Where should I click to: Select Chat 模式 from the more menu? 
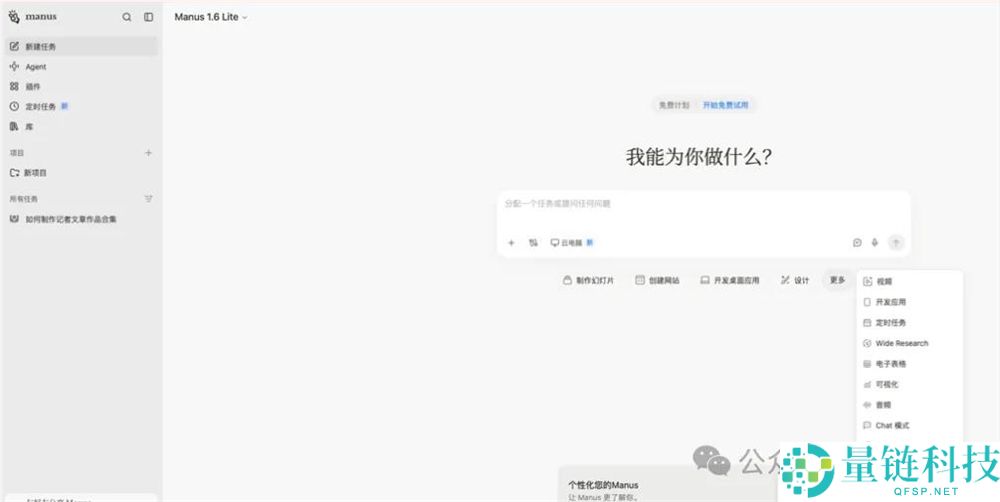[910, 425]
